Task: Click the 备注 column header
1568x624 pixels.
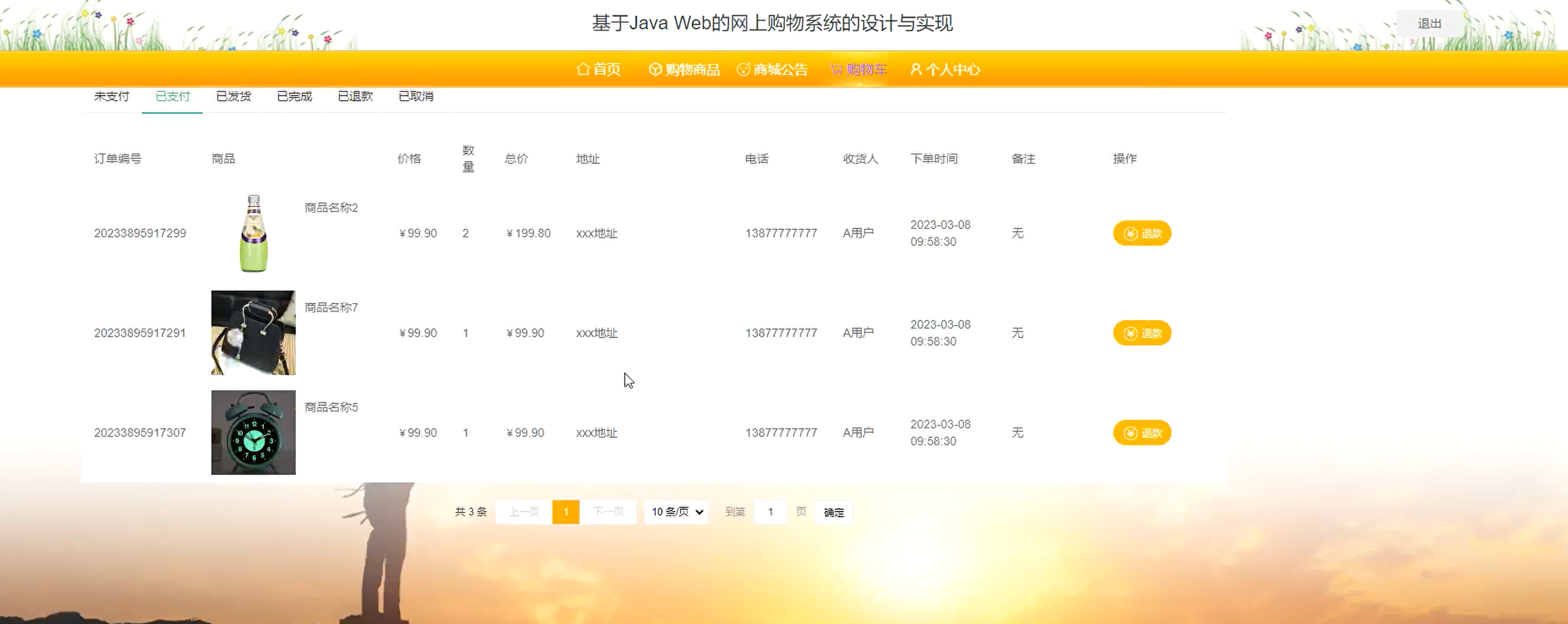Action: point(1023,158)
